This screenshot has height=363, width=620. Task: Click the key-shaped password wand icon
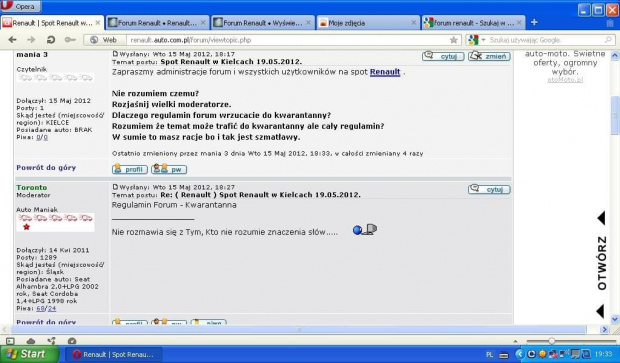coord(70,40)
